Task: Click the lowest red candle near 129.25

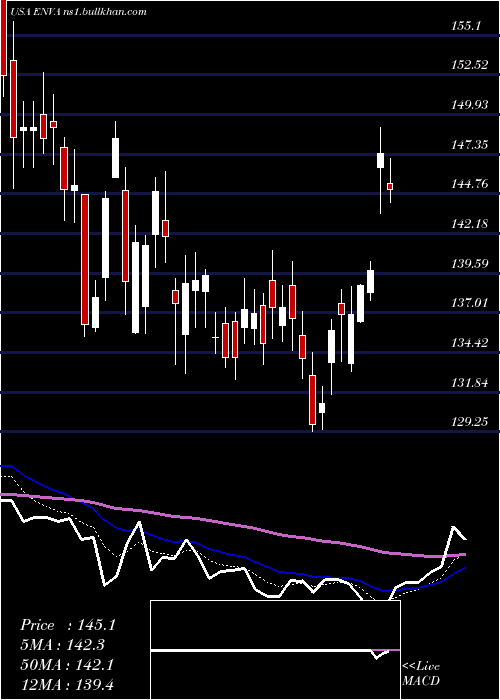Action: coord(312,400)
